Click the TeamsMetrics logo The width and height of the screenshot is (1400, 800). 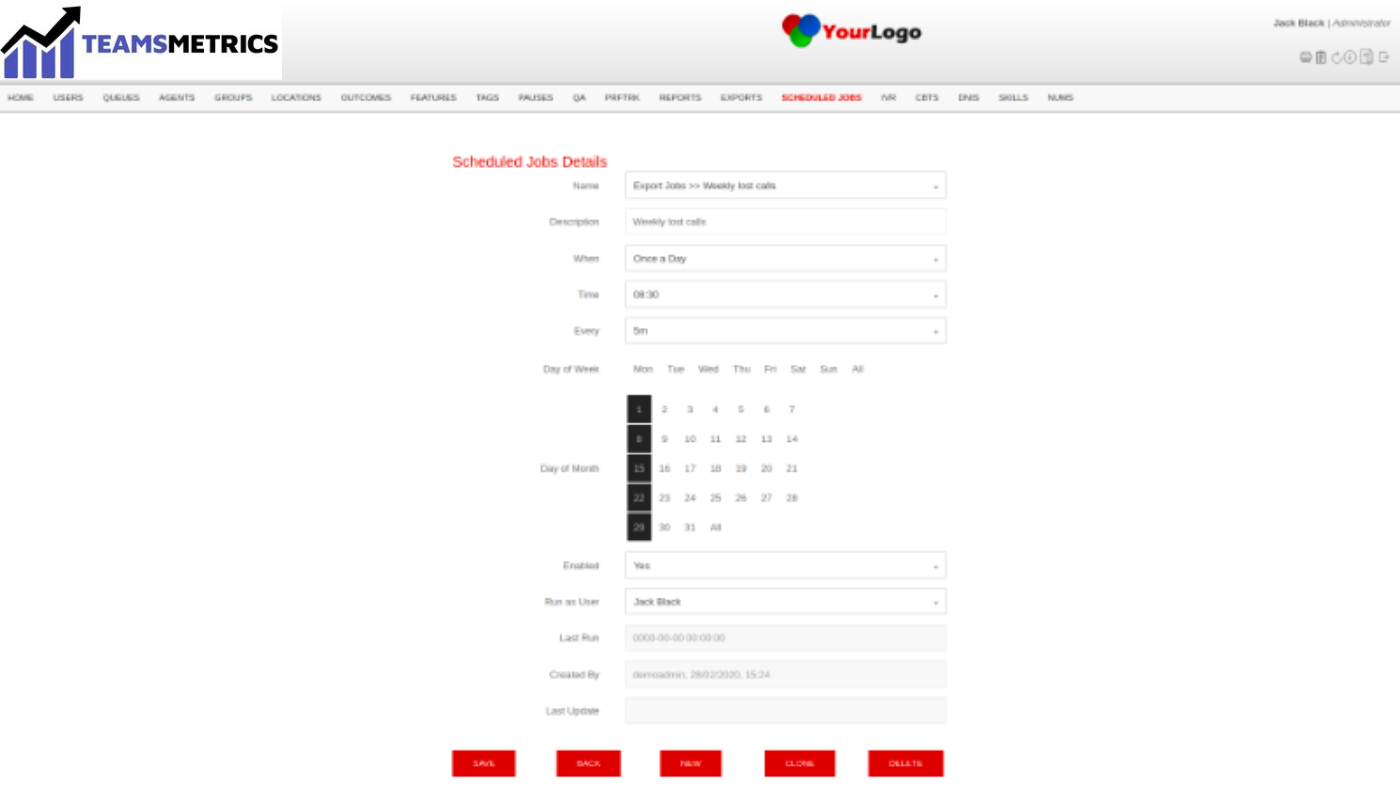click(140, 43)
